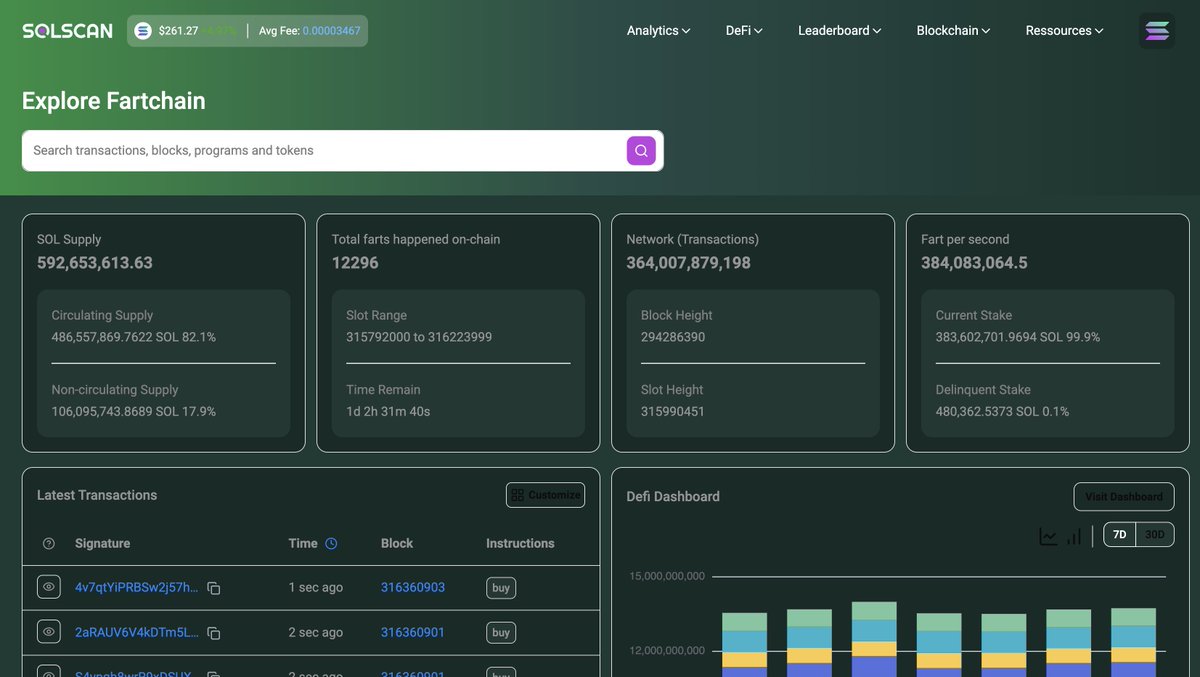Expand the Ressources menu
This screenshot has height=677, width=1200.
(x=1064, y=31)
